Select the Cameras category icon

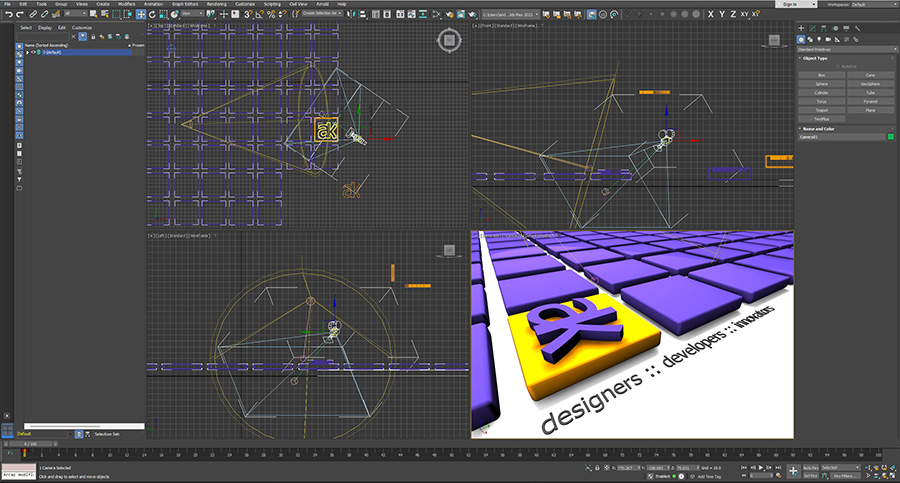828,40
